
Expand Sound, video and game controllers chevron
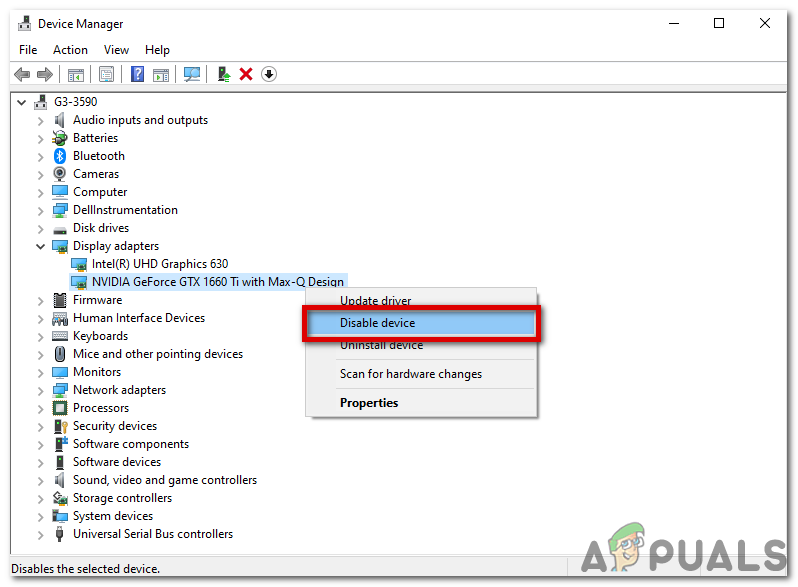41,481
